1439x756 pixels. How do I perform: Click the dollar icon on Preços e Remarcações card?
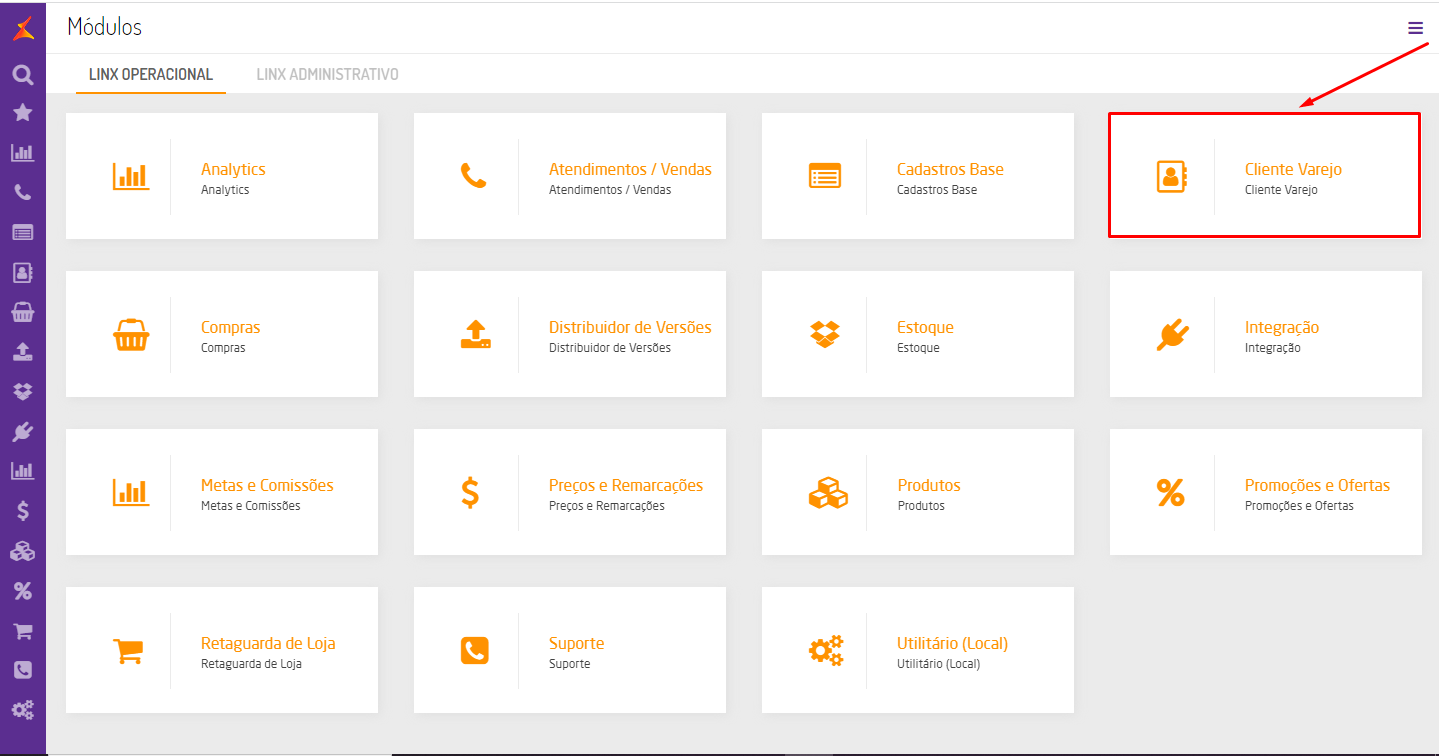(x=470, y=492)
